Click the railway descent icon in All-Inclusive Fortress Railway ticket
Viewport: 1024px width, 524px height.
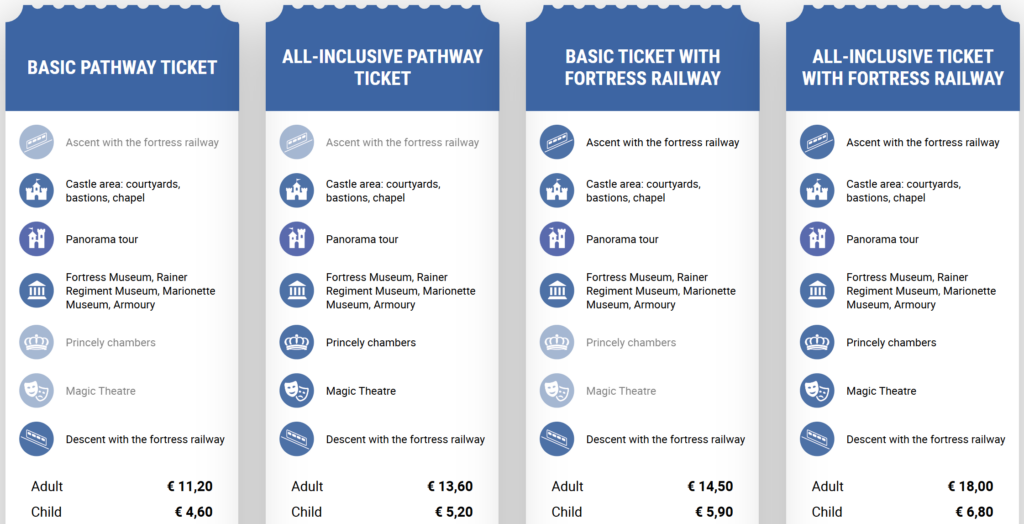817,439
